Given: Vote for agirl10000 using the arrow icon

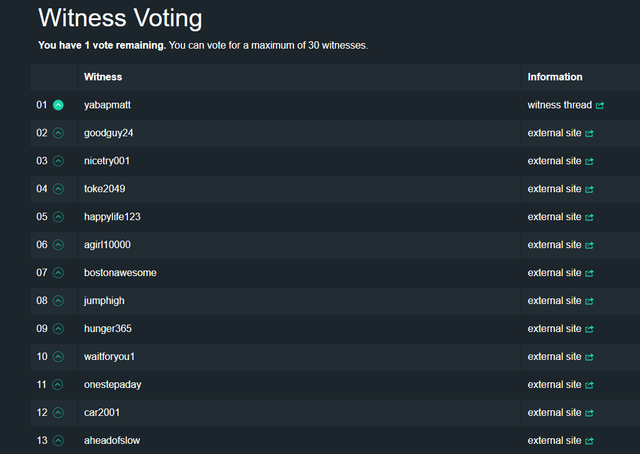Looking at the screenshot, I should coord(58,245).
